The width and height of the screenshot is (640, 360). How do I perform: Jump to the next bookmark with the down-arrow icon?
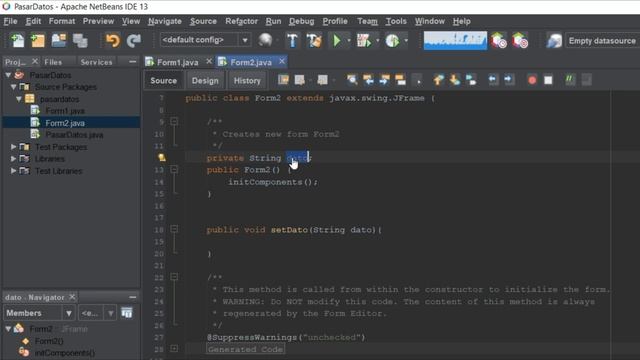[455, 80]
